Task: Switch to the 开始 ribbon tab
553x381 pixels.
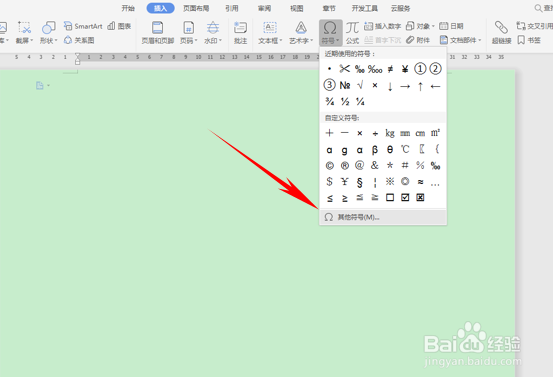Action: [x=128, y=8]
